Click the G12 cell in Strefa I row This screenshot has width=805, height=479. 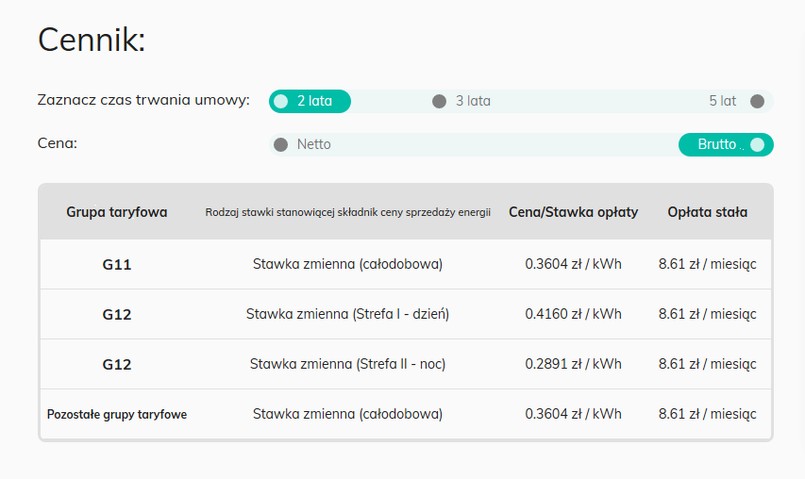point(117,315)
